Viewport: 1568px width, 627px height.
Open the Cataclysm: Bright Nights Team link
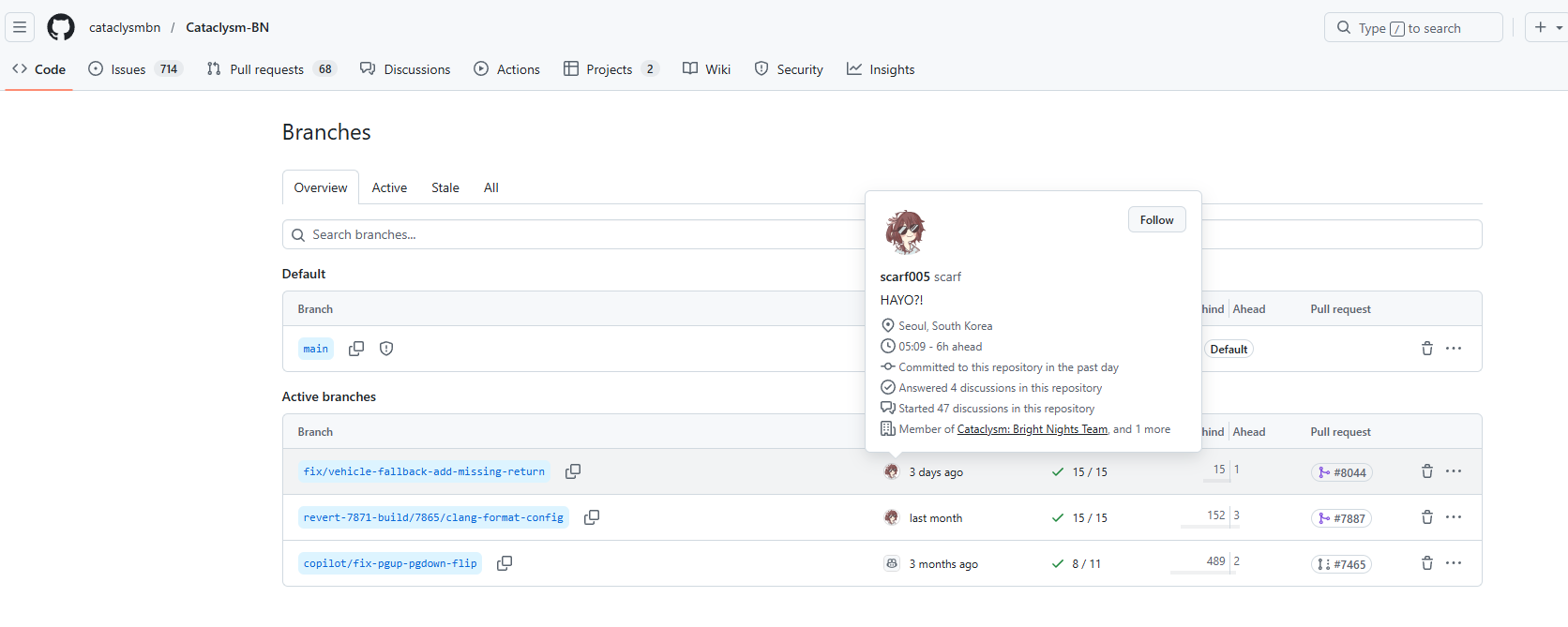(x=1032, y=429)
